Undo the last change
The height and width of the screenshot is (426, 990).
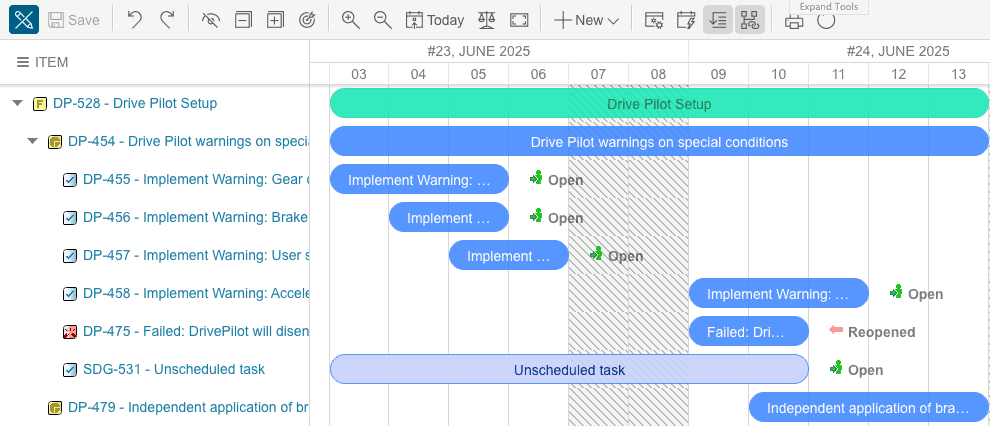tap(134, 20)
